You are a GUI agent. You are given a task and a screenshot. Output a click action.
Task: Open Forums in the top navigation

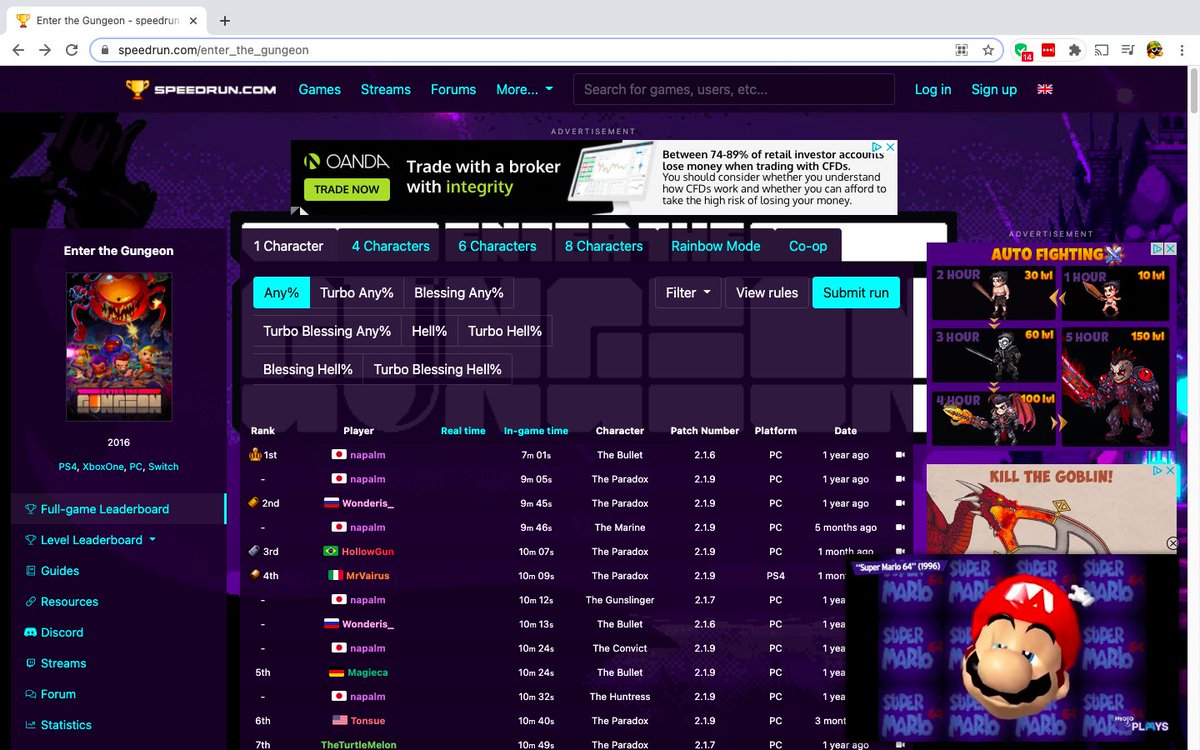coord(453,89)
